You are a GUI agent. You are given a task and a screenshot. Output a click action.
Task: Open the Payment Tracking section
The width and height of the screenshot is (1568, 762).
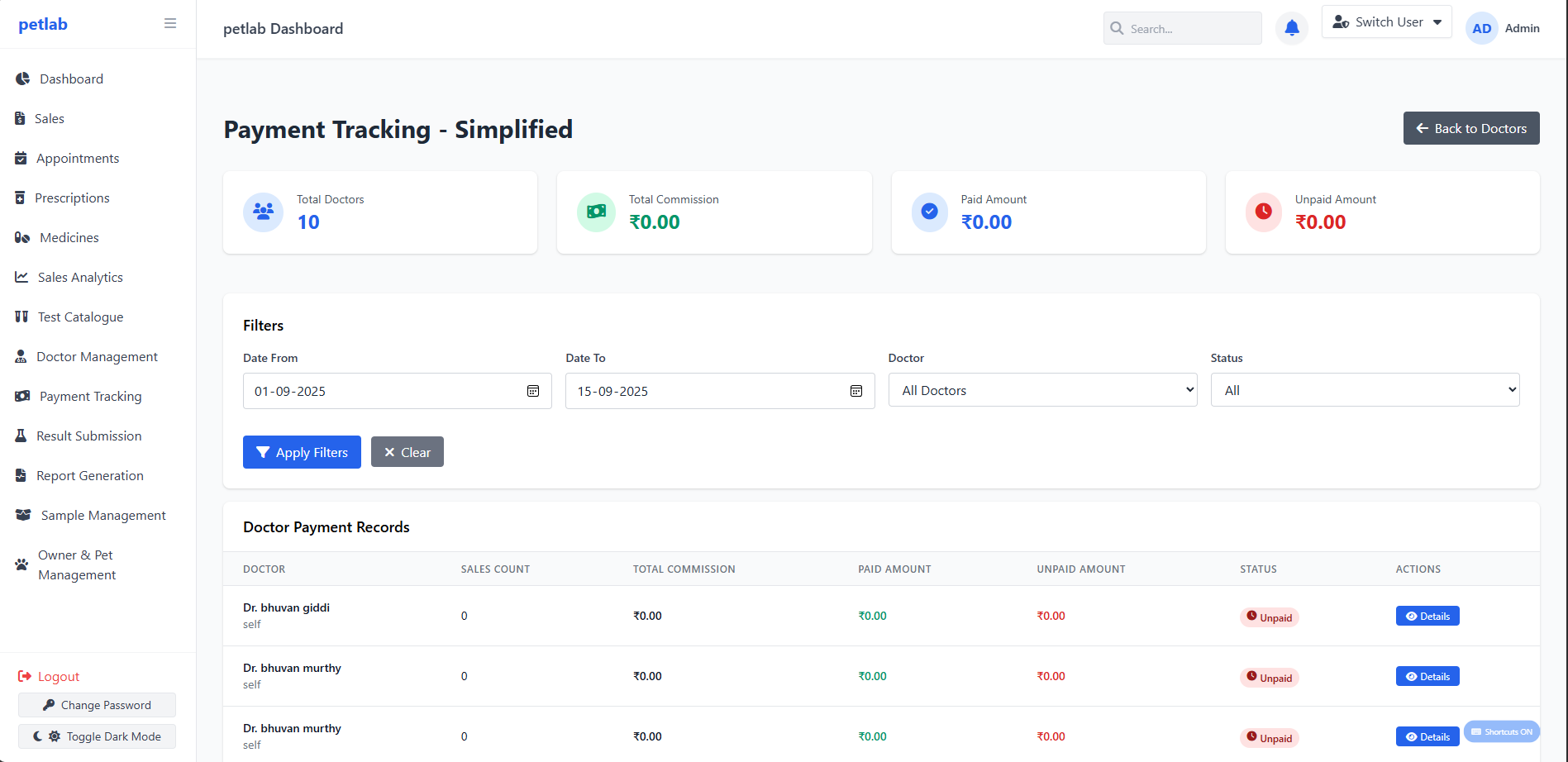(x=91, y=396)
